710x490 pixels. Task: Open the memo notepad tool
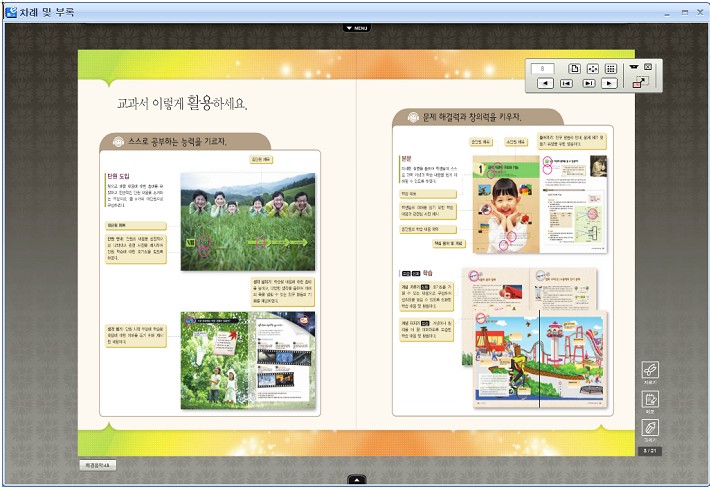[x=650, y=399]
